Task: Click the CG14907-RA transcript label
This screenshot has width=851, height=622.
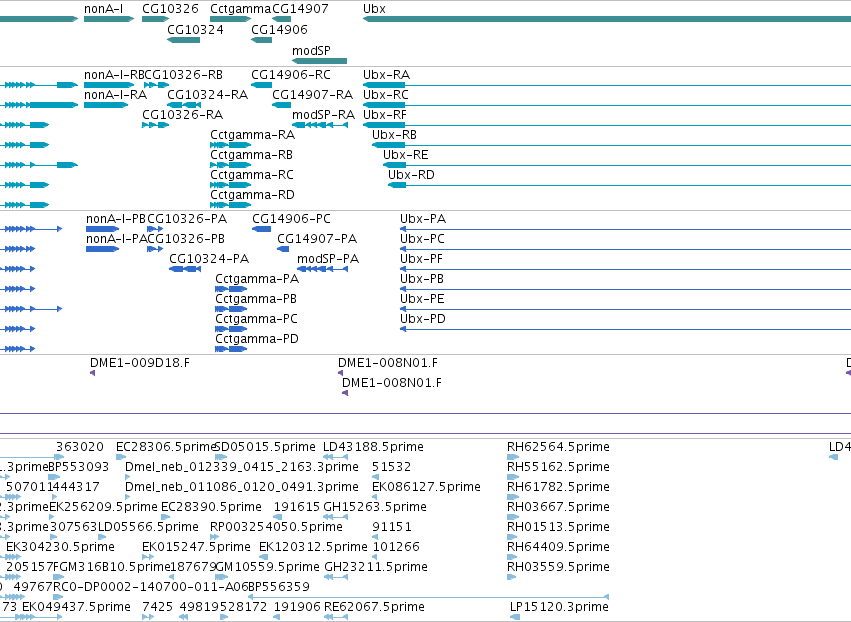Action: (313, 95)
